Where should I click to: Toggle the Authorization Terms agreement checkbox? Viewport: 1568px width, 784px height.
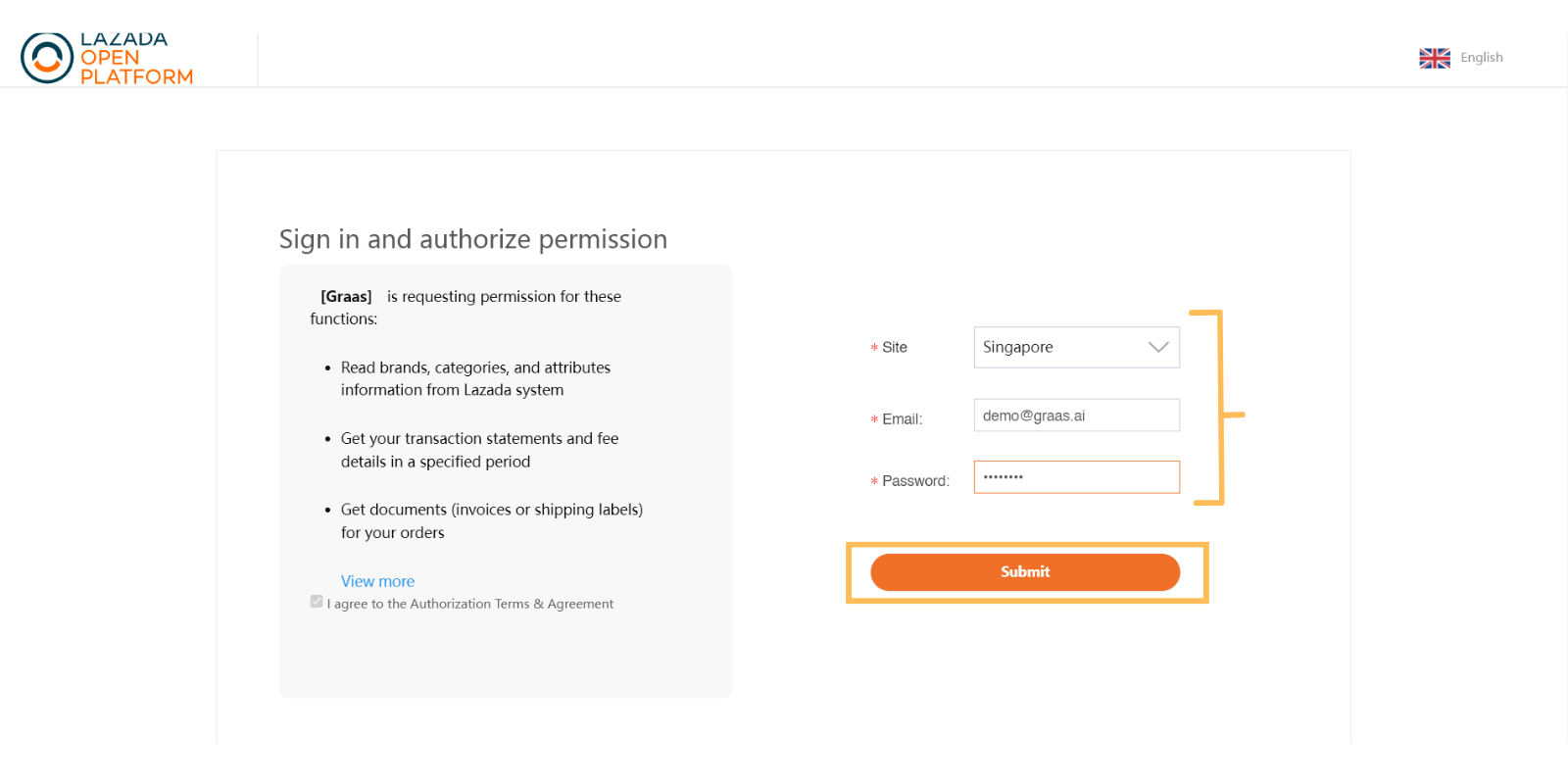[317, 602]
